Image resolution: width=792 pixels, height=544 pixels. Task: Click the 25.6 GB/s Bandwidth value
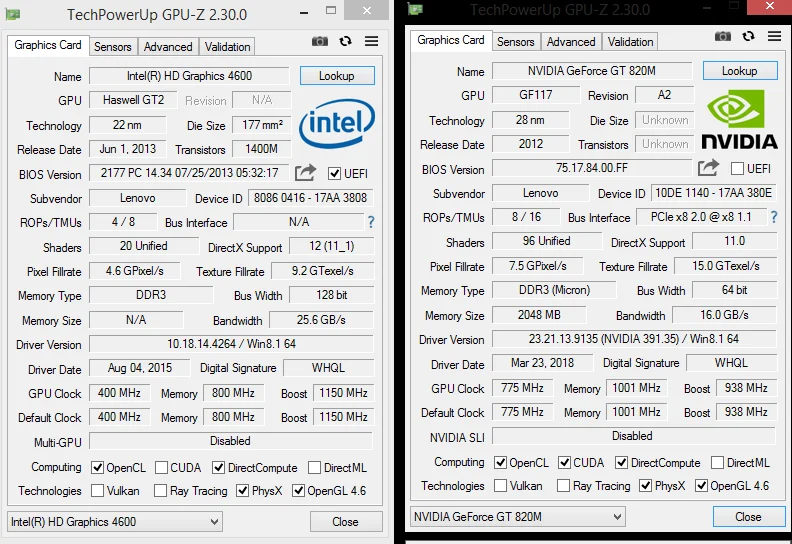click(x=321, y=320)
